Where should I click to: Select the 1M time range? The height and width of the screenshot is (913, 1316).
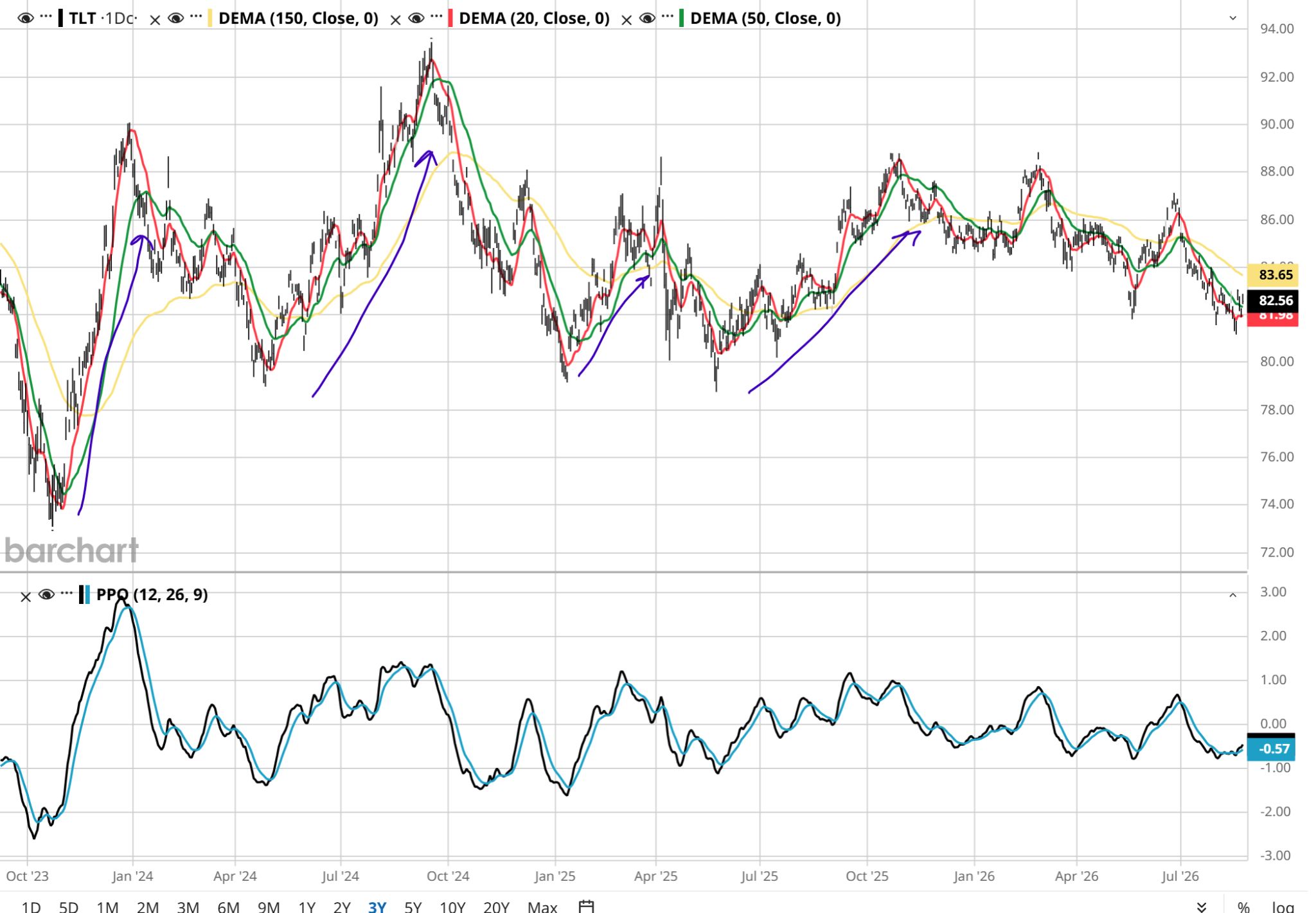tap(107, 907)
